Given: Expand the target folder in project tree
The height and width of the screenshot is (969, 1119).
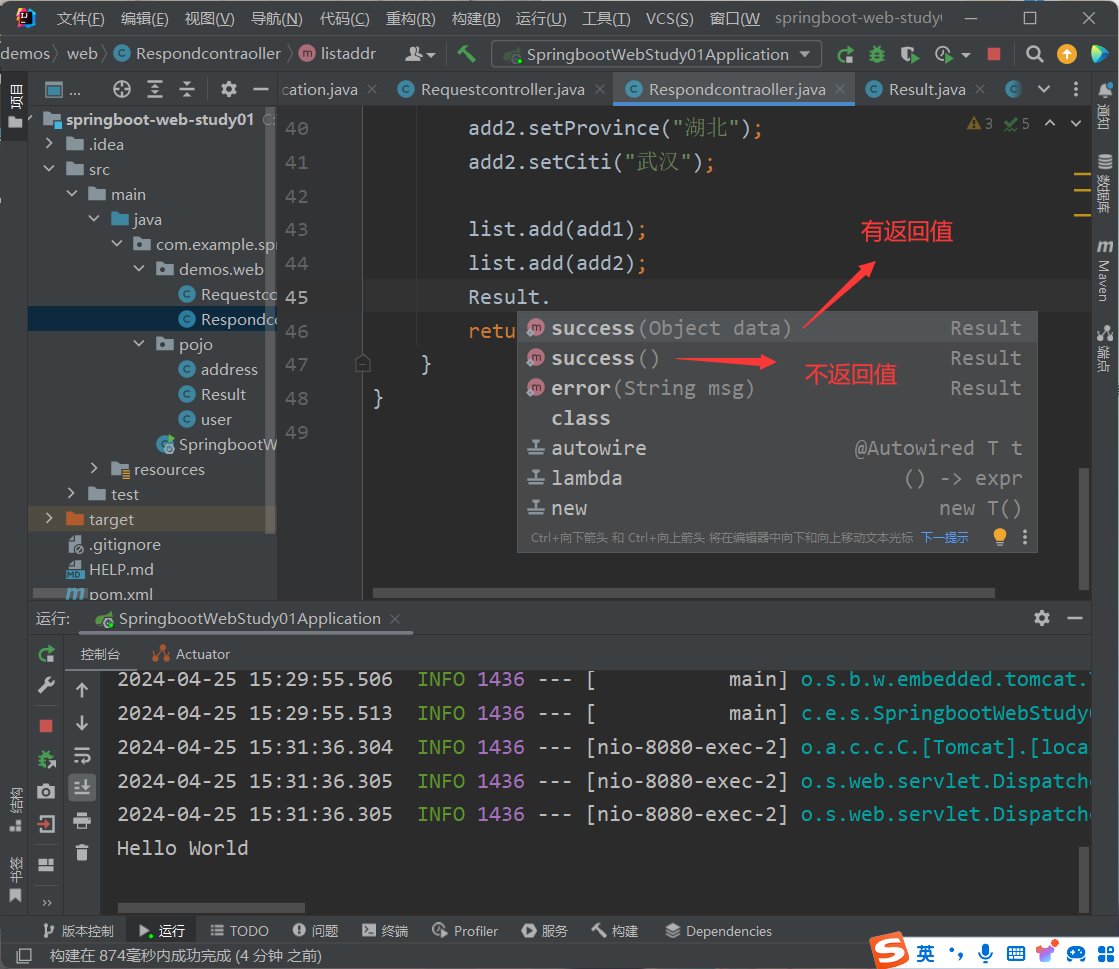Looking at the screenshot, I should click(49, 519).
